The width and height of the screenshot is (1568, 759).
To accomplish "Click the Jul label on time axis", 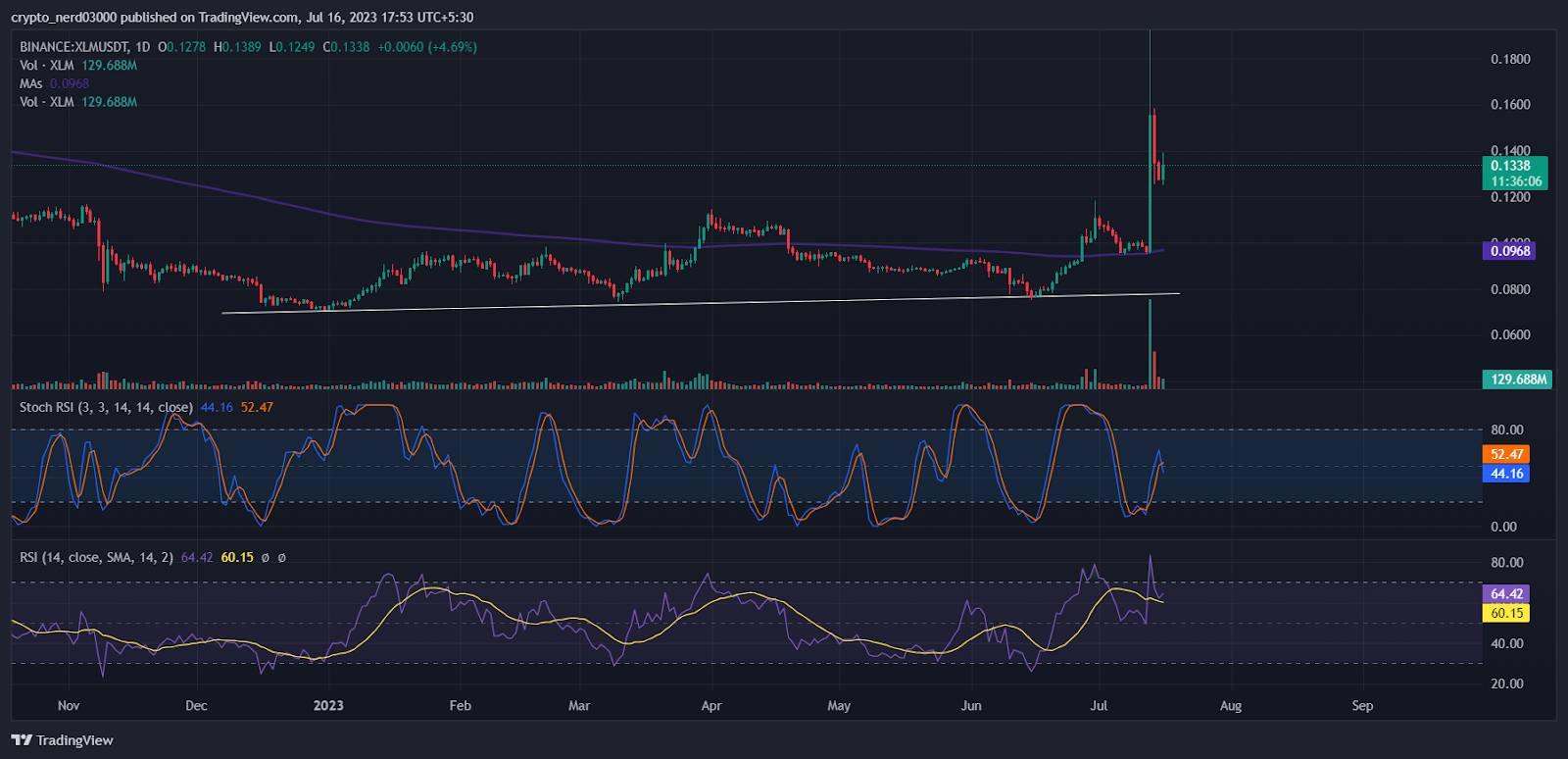I will click(x=1099, y=706).
